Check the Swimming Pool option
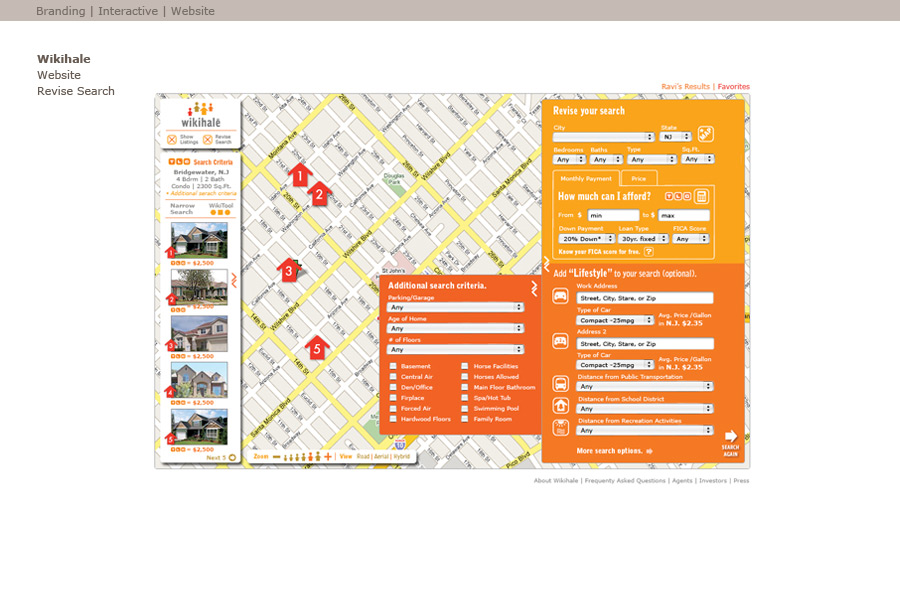Viewport: 900px width, 600px height. point(466,408)
